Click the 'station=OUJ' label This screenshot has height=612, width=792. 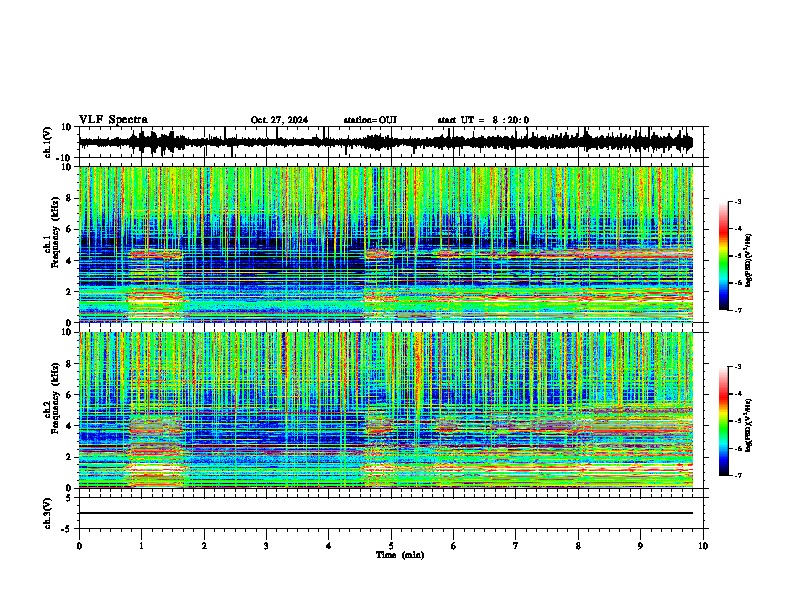pyautogui.click(x=370, y=120)
